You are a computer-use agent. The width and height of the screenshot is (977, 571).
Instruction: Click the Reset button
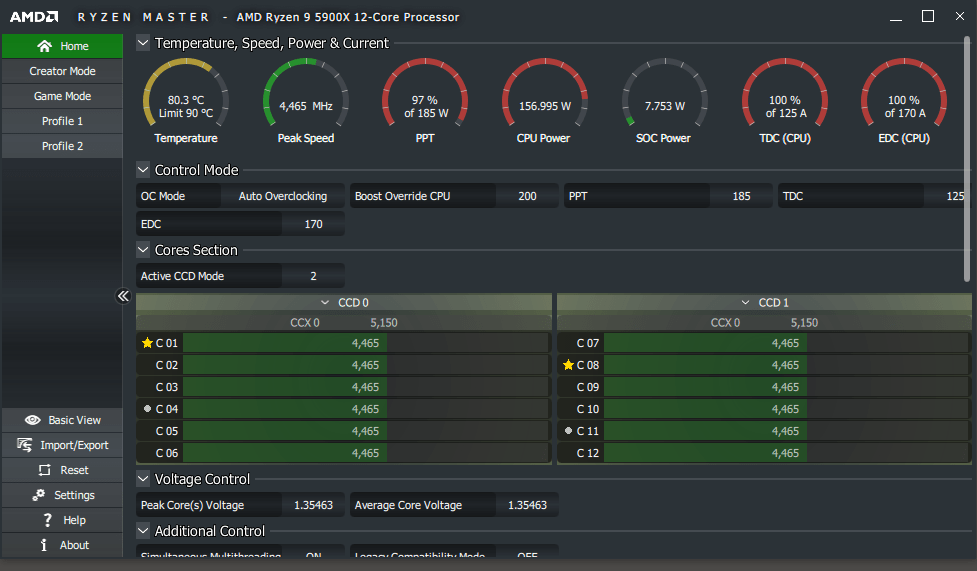pyautogui.click(x=62, y=470)
